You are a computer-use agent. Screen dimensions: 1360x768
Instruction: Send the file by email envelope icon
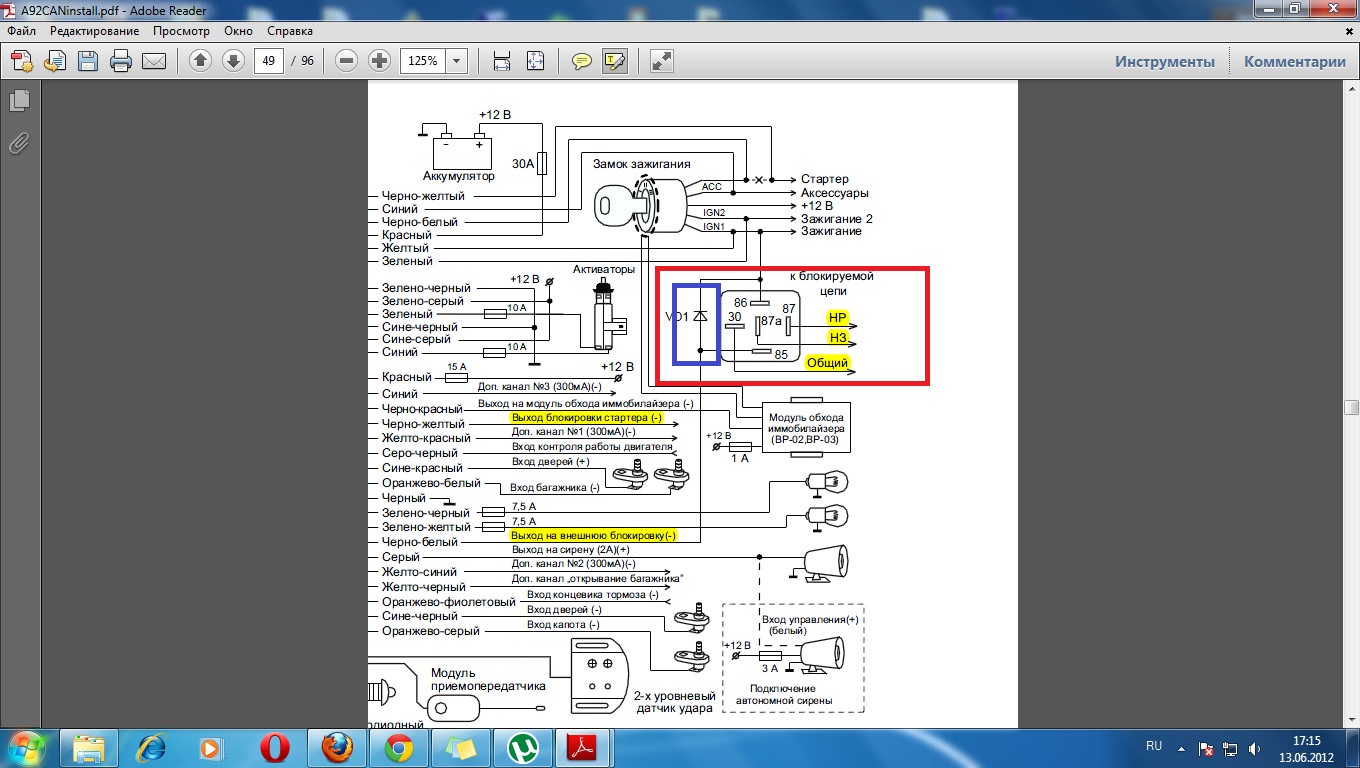(x=154, y=61)
